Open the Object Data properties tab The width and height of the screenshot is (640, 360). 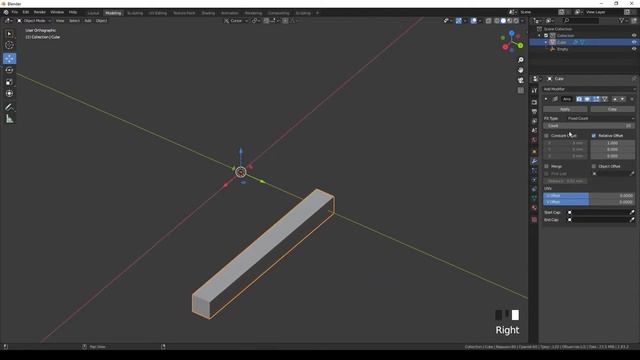click(534, 198)
